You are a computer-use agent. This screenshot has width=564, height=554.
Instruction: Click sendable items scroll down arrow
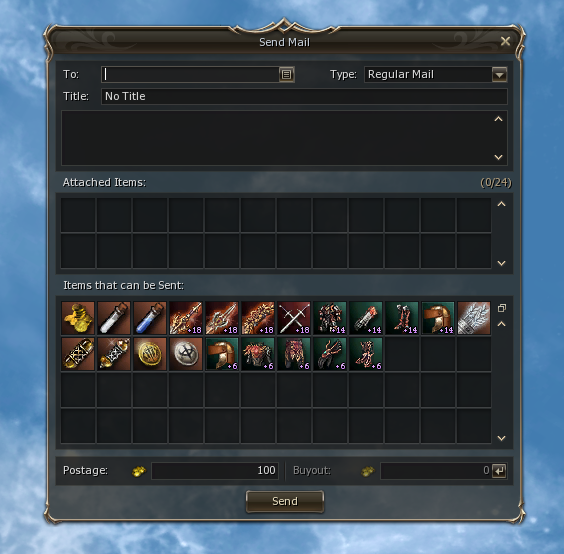coord(501,438)
